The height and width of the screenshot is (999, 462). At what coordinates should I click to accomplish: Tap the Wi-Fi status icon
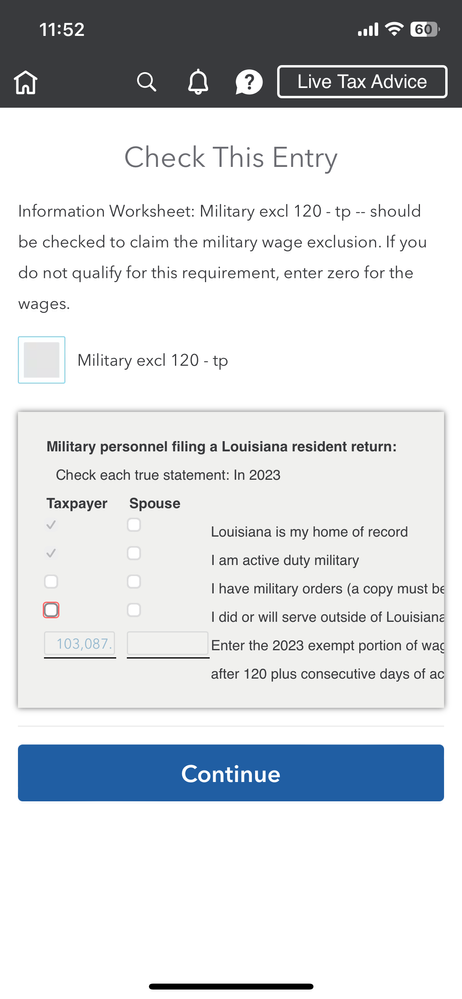click(395, 29)
